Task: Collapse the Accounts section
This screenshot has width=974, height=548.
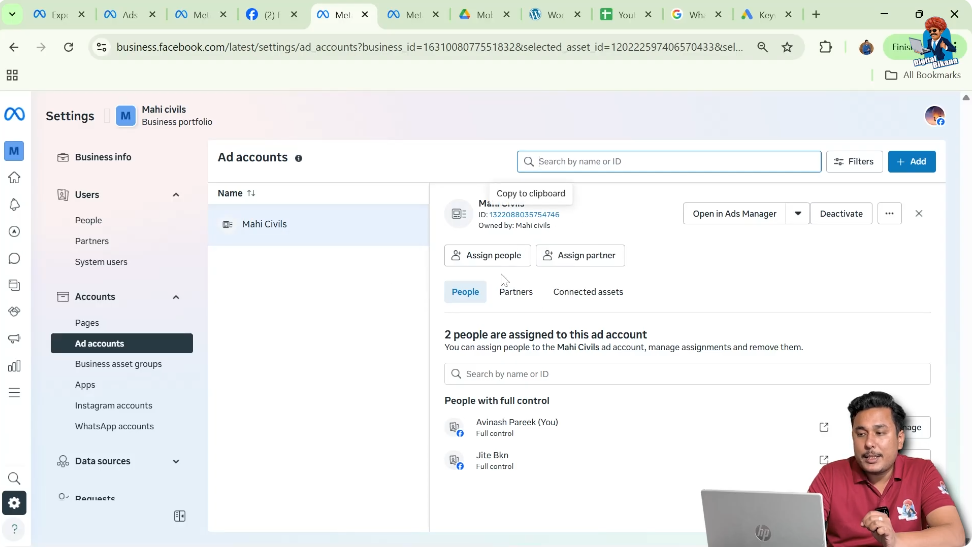Action: pos(176,297)
